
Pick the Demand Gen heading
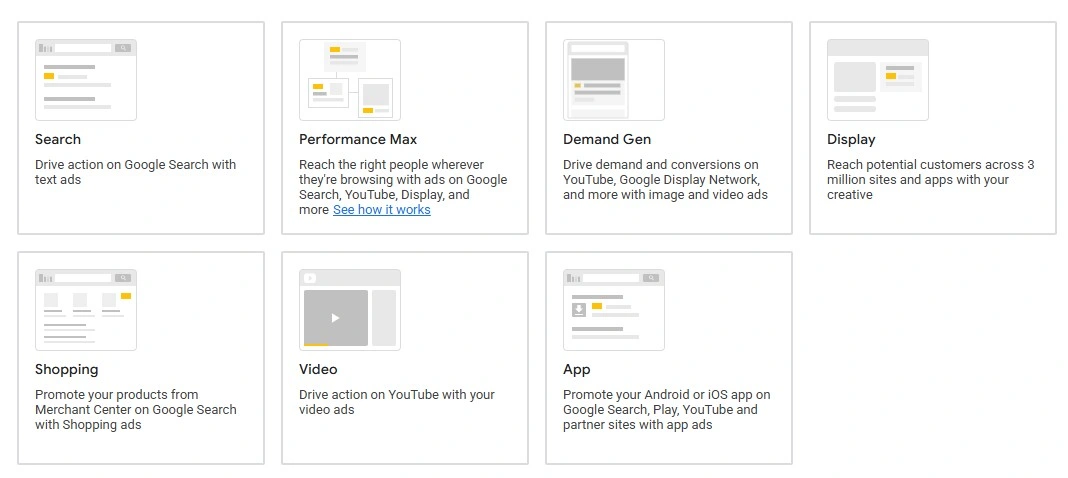[607, 140]
